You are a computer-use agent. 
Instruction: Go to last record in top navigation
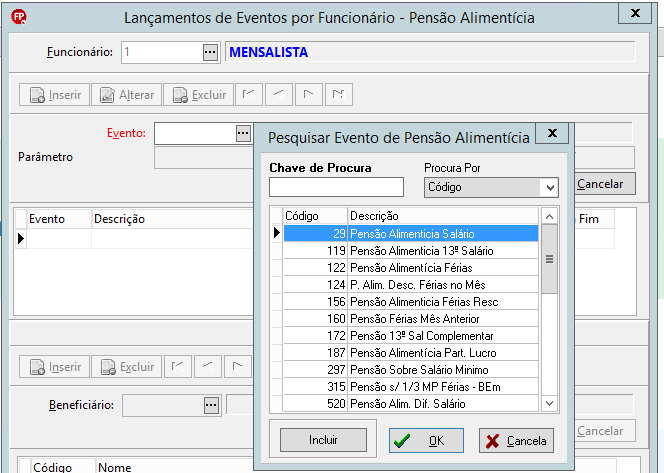[338, 94]
